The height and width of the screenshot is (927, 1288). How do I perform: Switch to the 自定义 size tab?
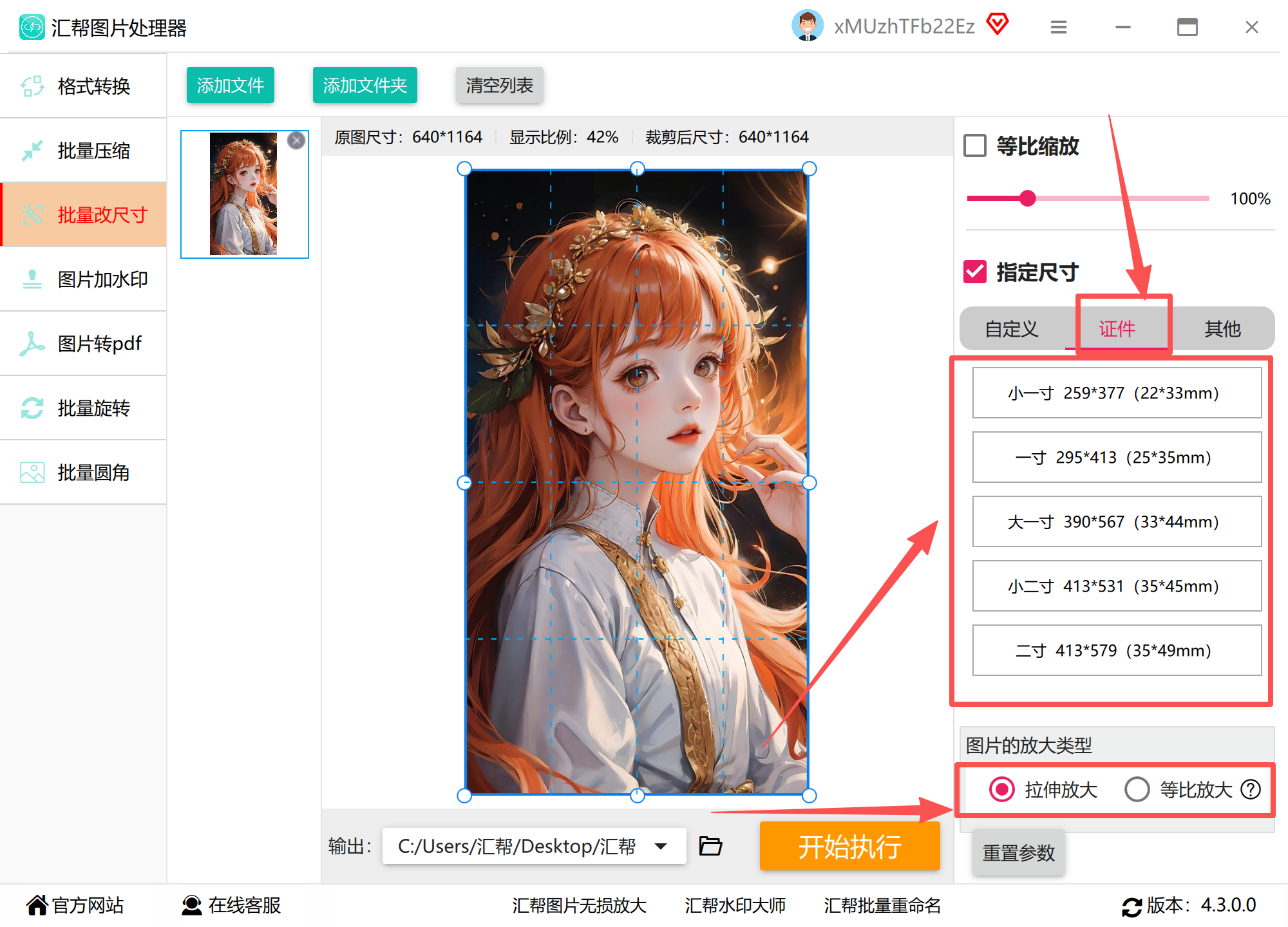tap(1012, 329)
